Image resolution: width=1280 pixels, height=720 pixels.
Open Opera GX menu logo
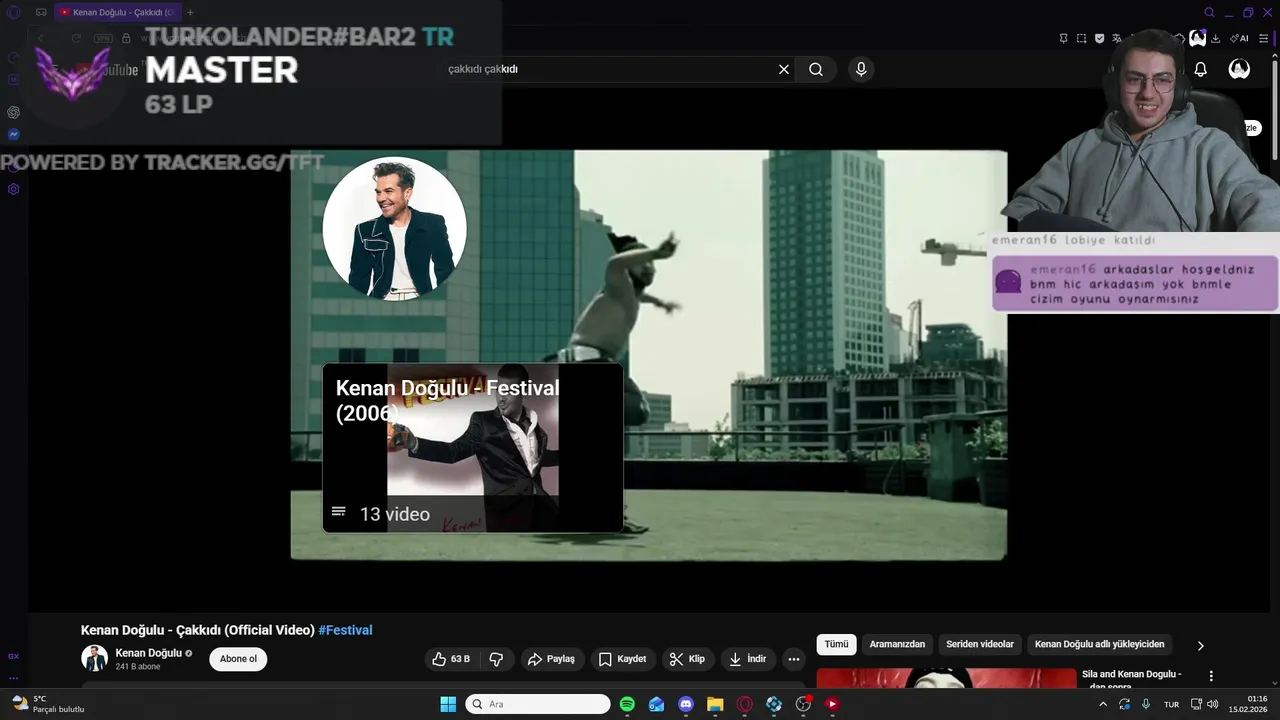(x=13, y=12)
